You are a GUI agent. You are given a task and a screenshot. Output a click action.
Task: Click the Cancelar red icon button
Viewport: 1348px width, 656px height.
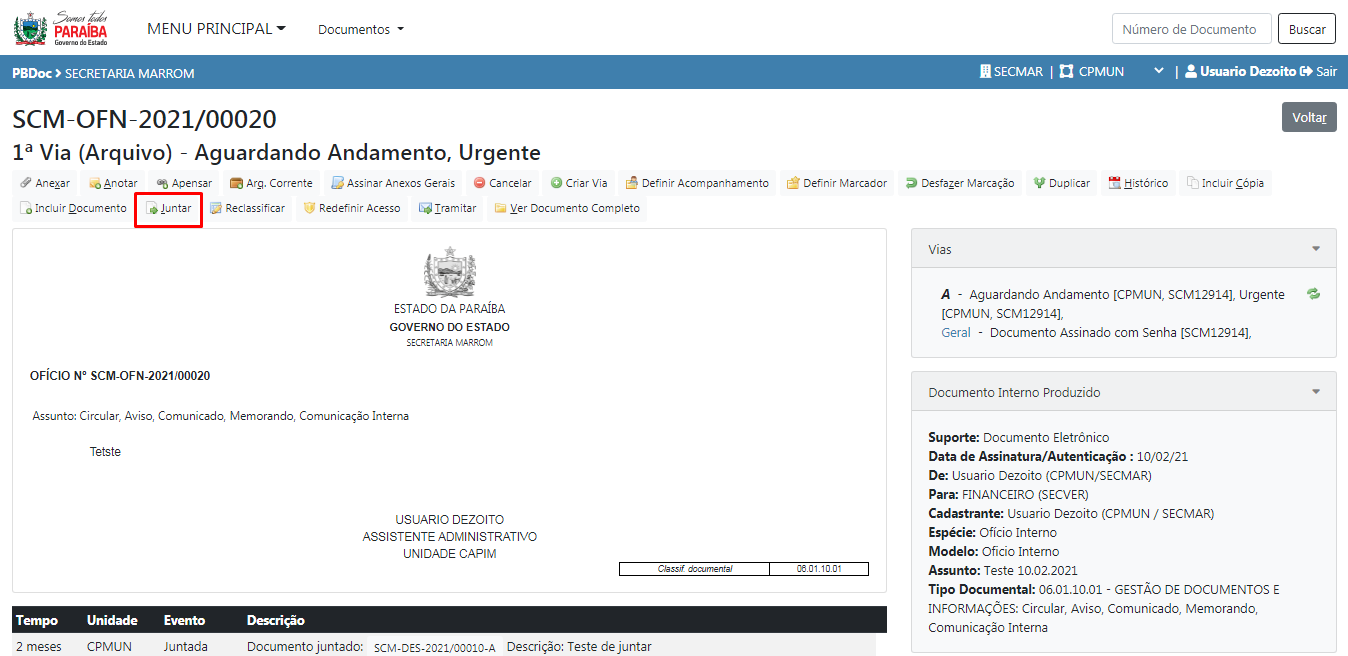(502, 183)
